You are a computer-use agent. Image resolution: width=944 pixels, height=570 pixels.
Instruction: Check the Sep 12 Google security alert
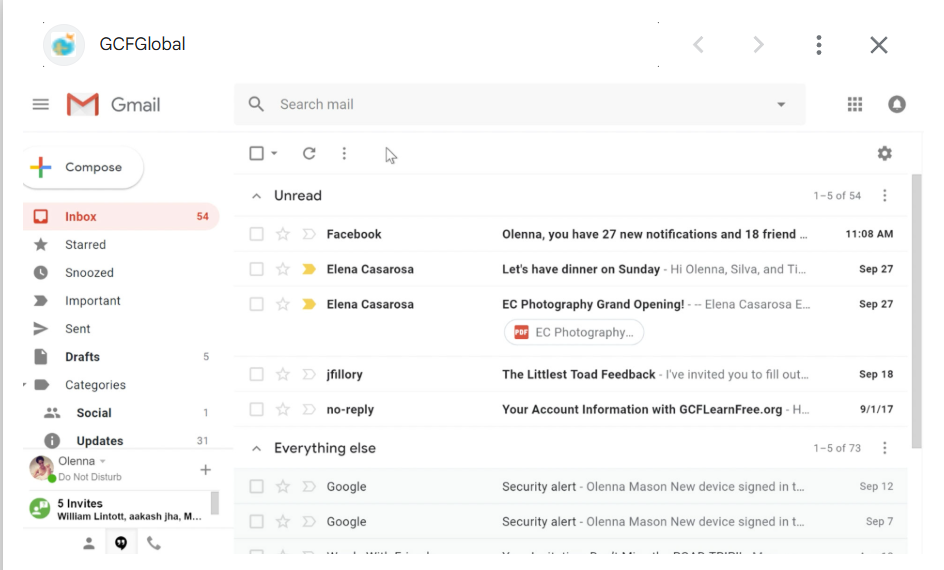tap(256, 486)
